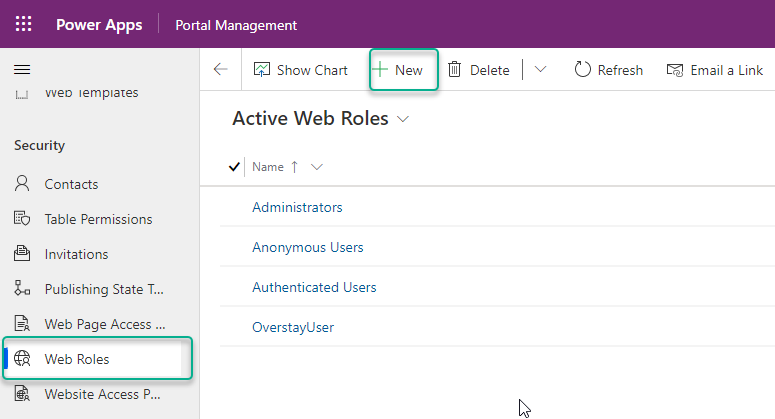Click the Refresh button label
The width and height of the screenshot is (775, 419).
(x=620, y=70)
